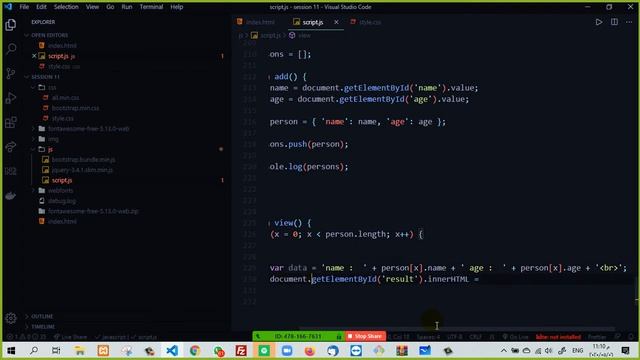The height and width of the screenshot is (360, 640).
Task: Open debug.log file in explorer
Action: pyautogui.click(x=62, y=201)
